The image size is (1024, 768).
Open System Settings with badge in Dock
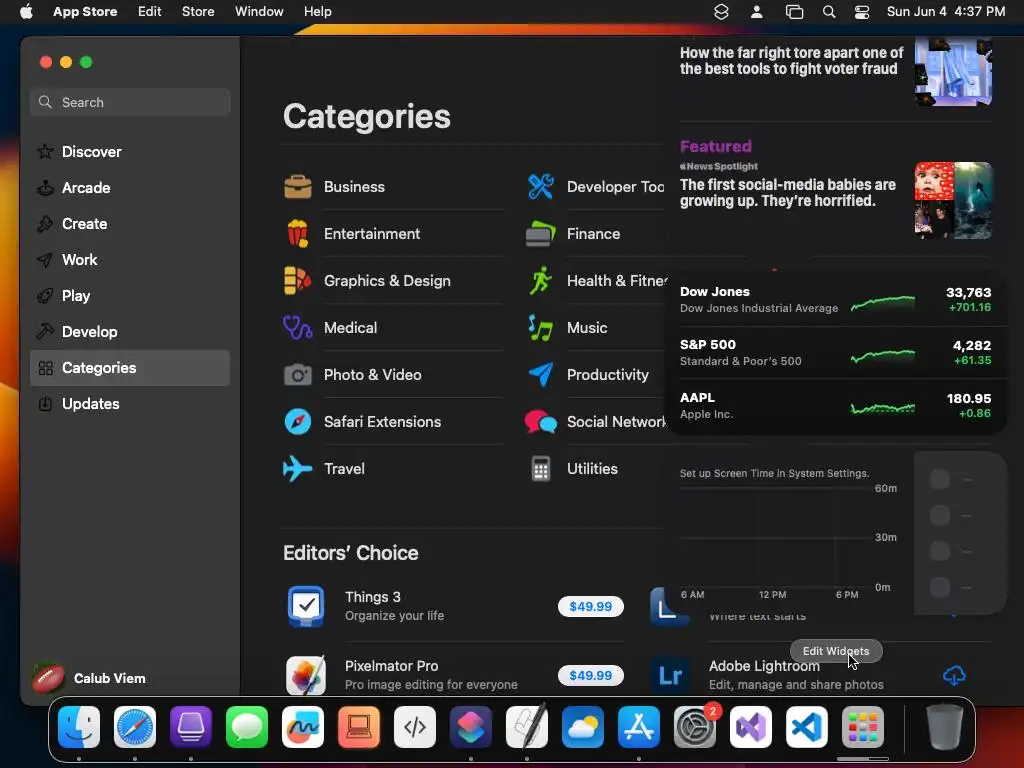click(695, 727)
